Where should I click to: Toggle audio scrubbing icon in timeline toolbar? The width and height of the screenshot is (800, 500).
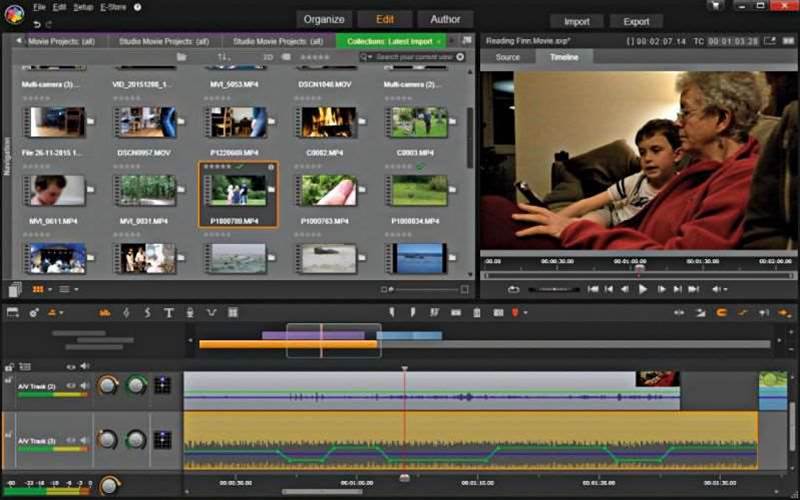coord(764,313)
